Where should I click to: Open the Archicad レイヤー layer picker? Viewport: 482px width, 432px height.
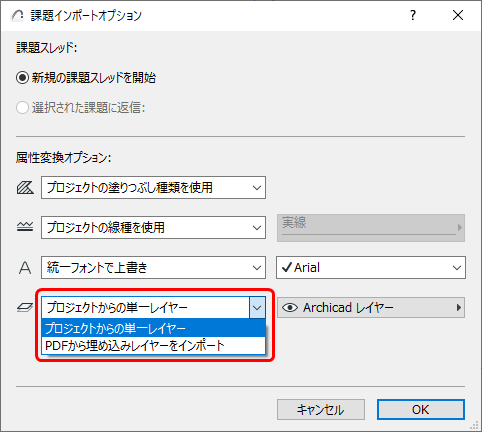coord(371,307)
